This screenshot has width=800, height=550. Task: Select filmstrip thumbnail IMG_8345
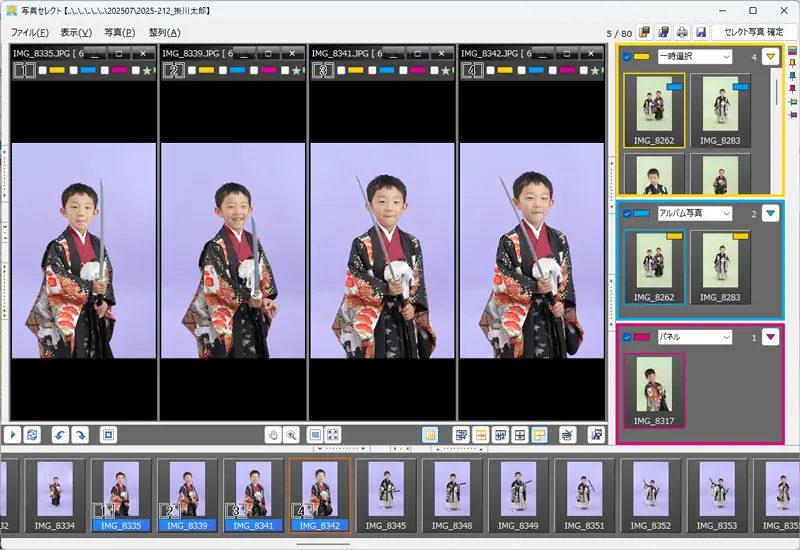pos(386,495)
